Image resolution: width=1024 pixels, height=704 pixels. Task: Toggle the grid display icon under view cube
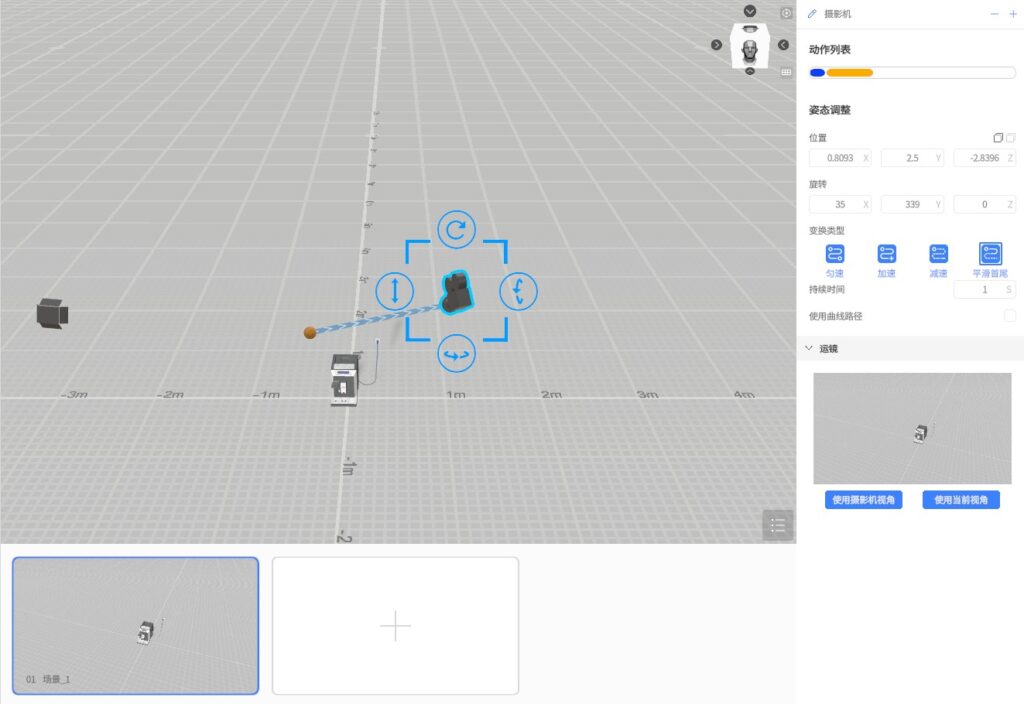786,72
